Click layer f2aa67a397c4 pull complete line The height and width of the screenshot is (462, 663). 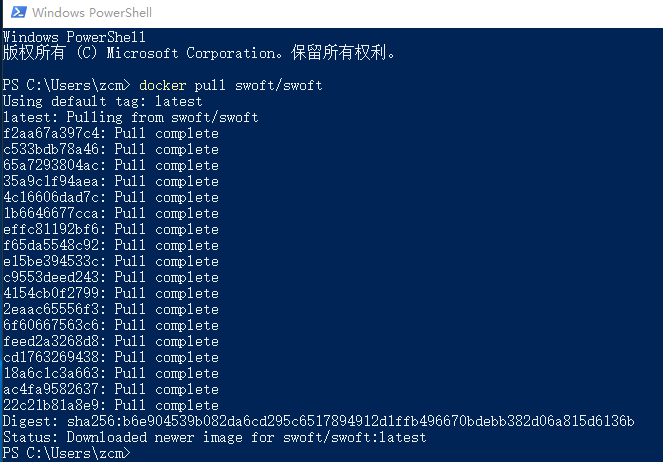111,133
